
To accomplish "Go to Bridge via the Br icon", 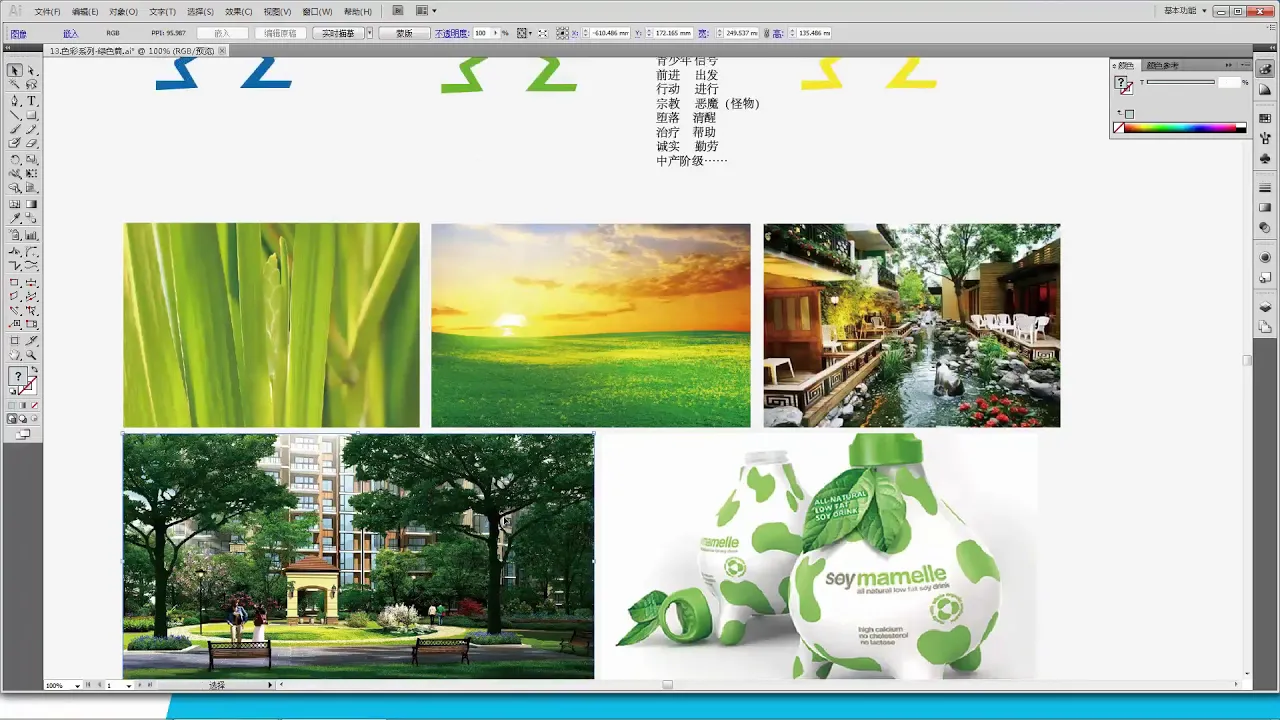I will coord(398,11).
